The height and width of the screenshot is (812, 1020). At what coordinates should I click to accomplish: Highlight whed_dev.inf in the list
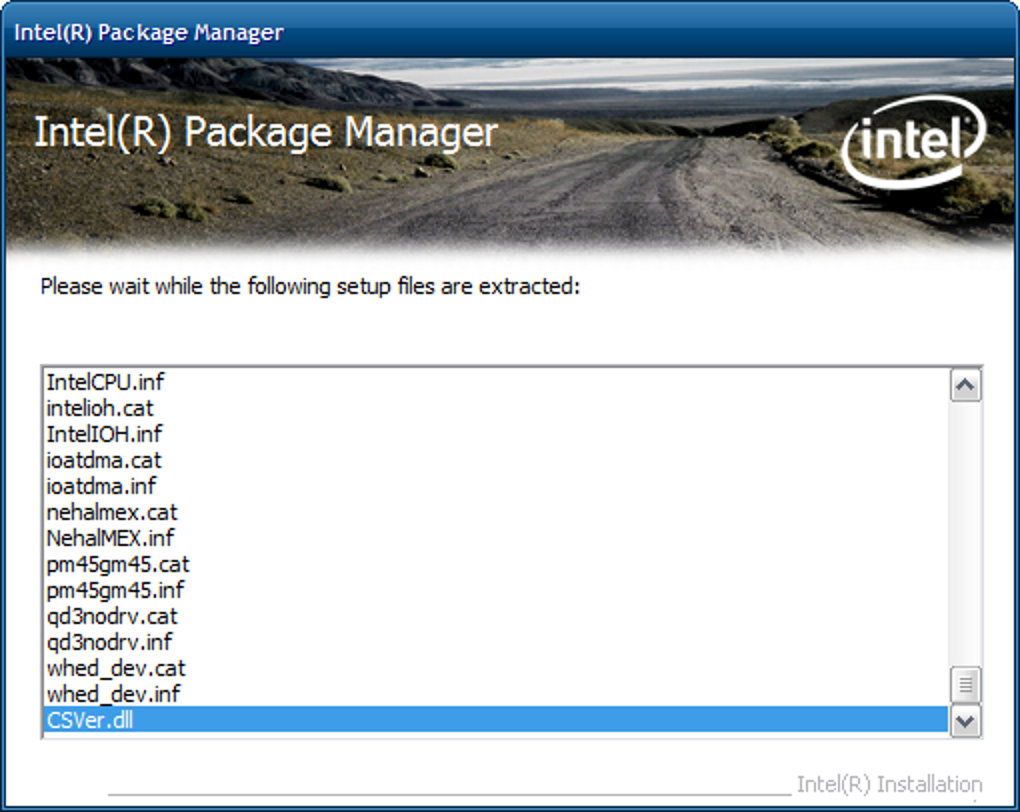tap(113, 694)
